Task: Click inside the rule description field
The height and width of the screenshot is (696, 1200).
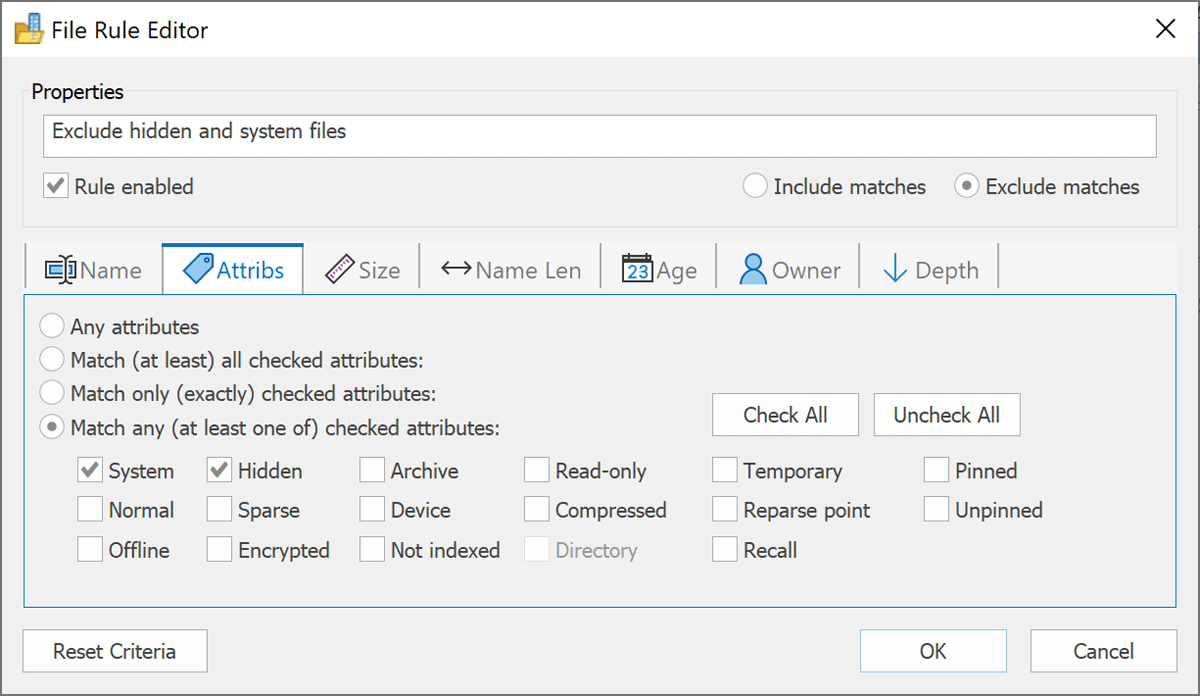Action: click(600, 136)
